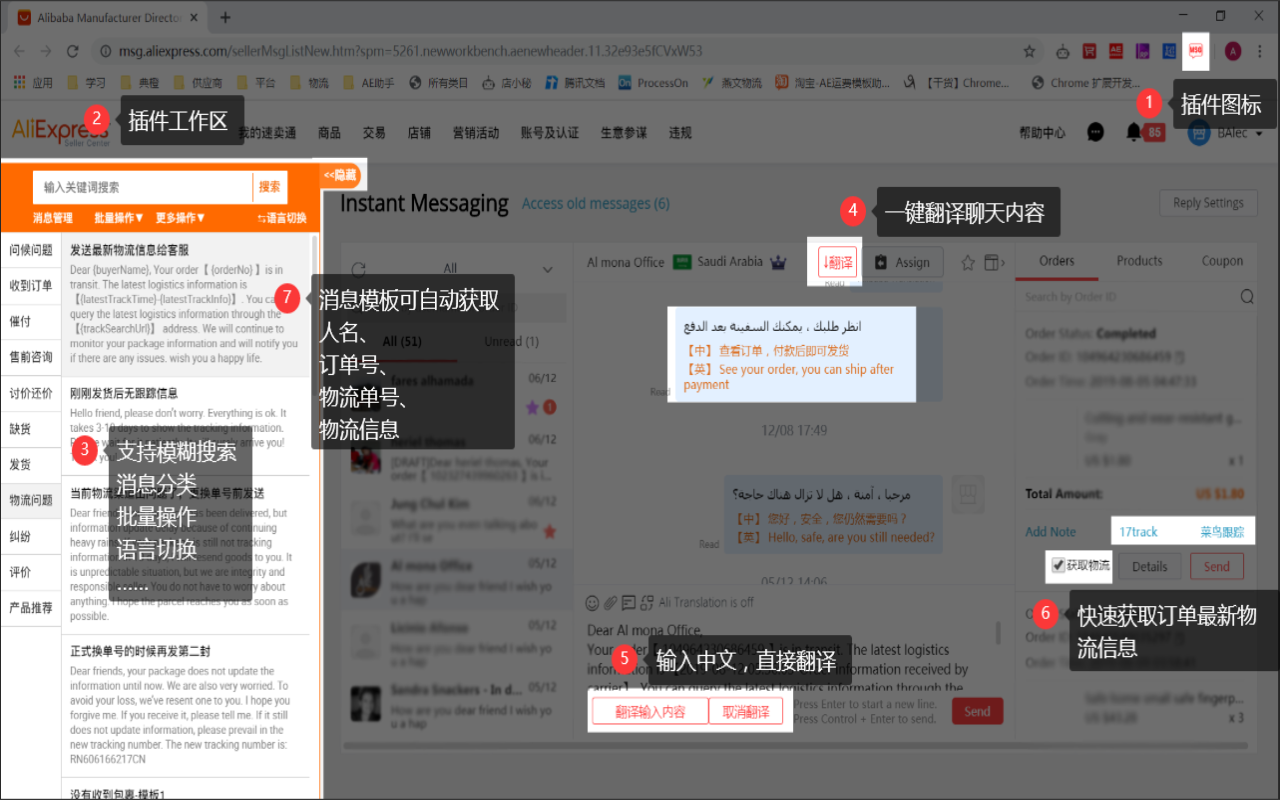Hide the plugin panel with <<隐藏
This screenshot has height=800, width=1280.
pyautogui.click(x=338, y=174)
